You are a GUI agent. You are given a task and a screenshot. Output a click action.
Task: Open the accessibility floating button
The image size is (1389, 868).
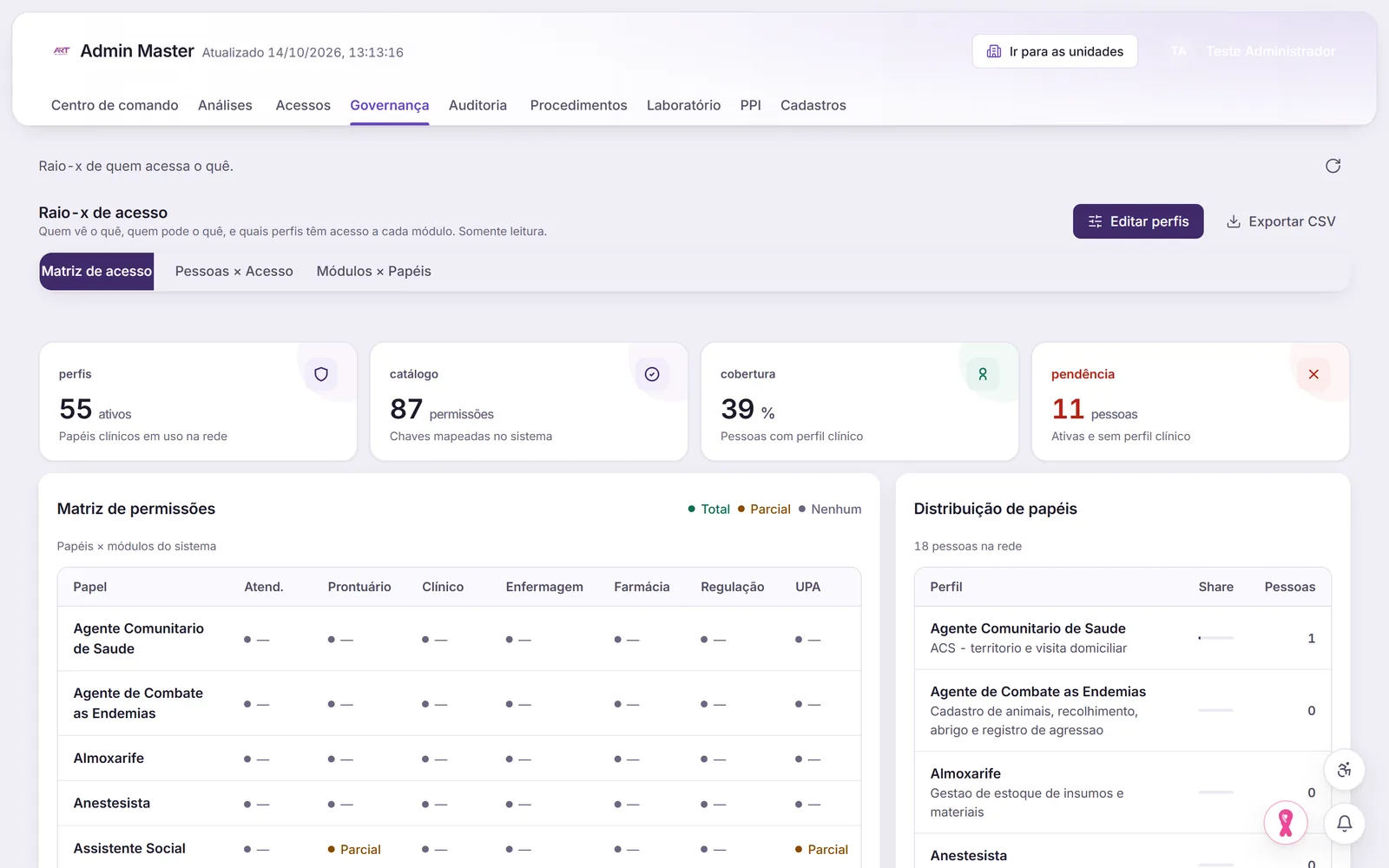1344,770
